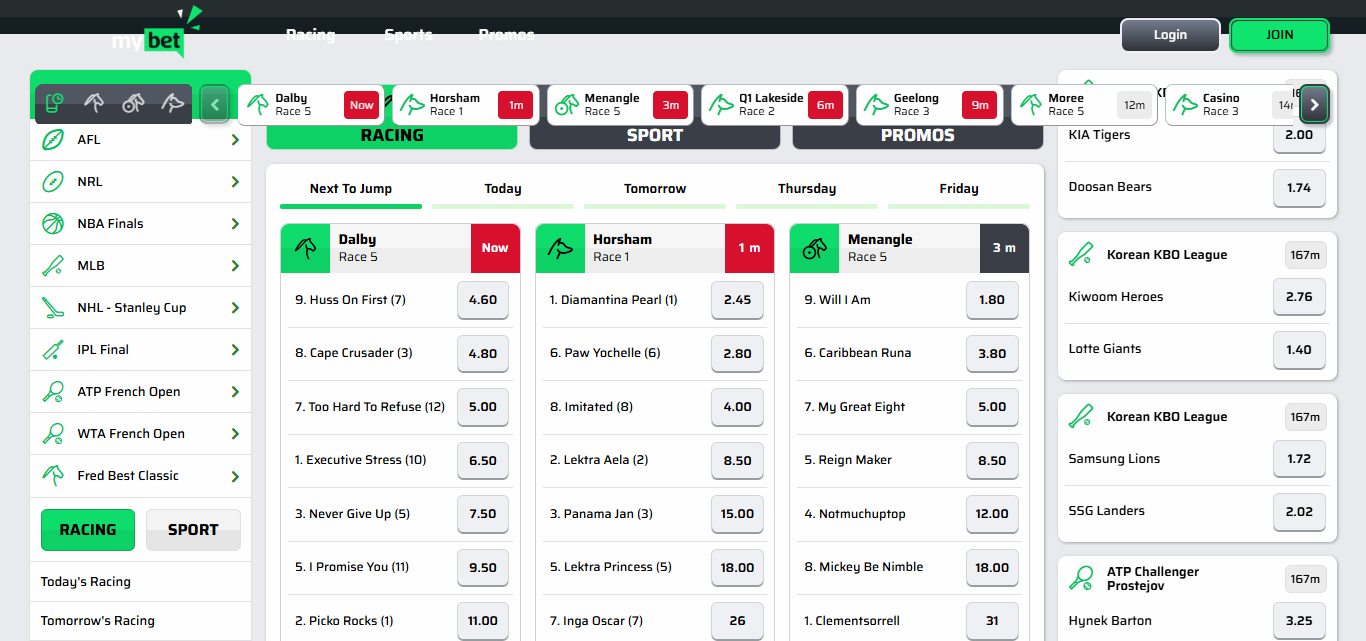
Task: Click the NHL Stanley Cup hockey icon
Action: tap(53, 308)
